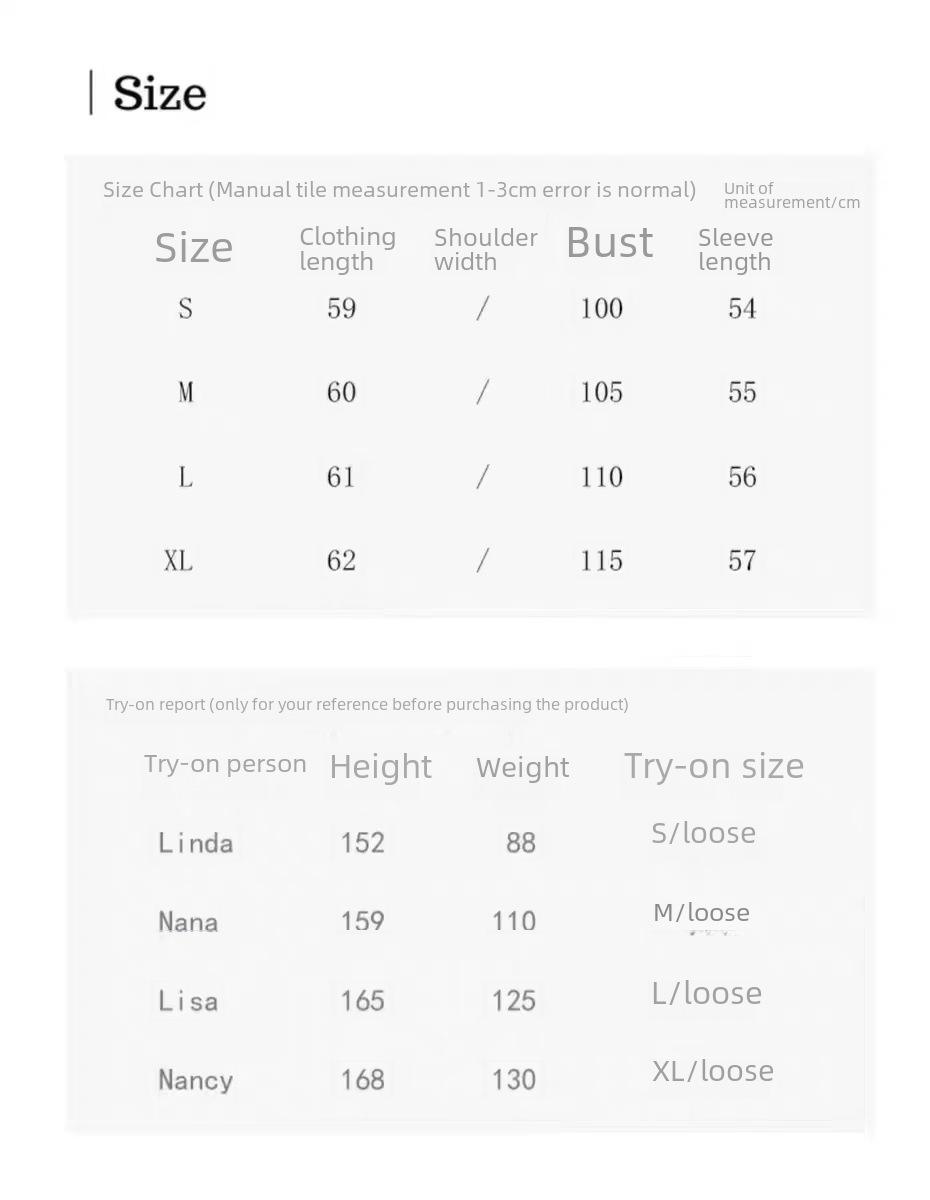Click the Try-on report caption text
This screenshot has width=930, height=1200.
tap(367, 704)
